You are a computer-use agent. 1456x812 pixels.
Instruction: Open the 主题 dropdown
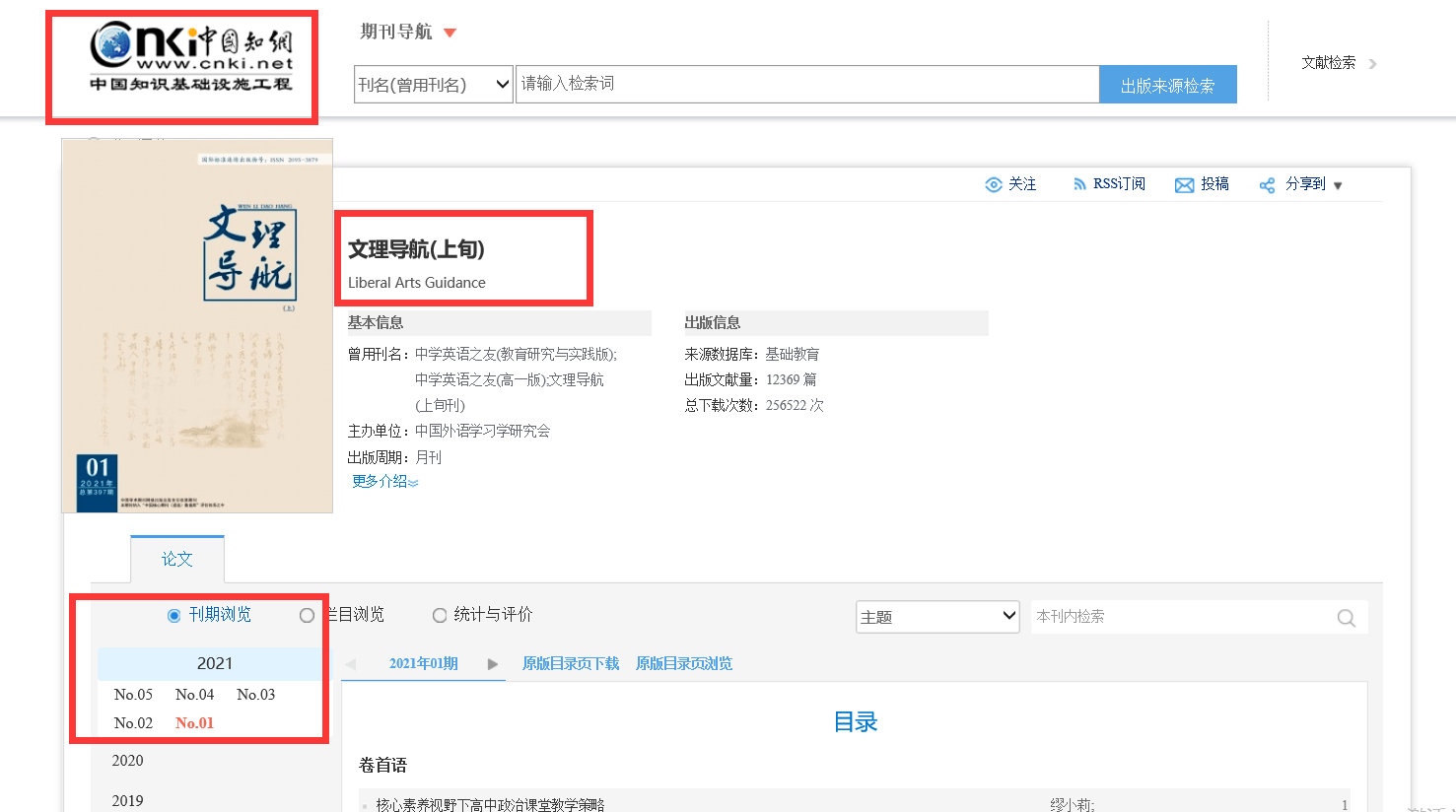[937, 617]
